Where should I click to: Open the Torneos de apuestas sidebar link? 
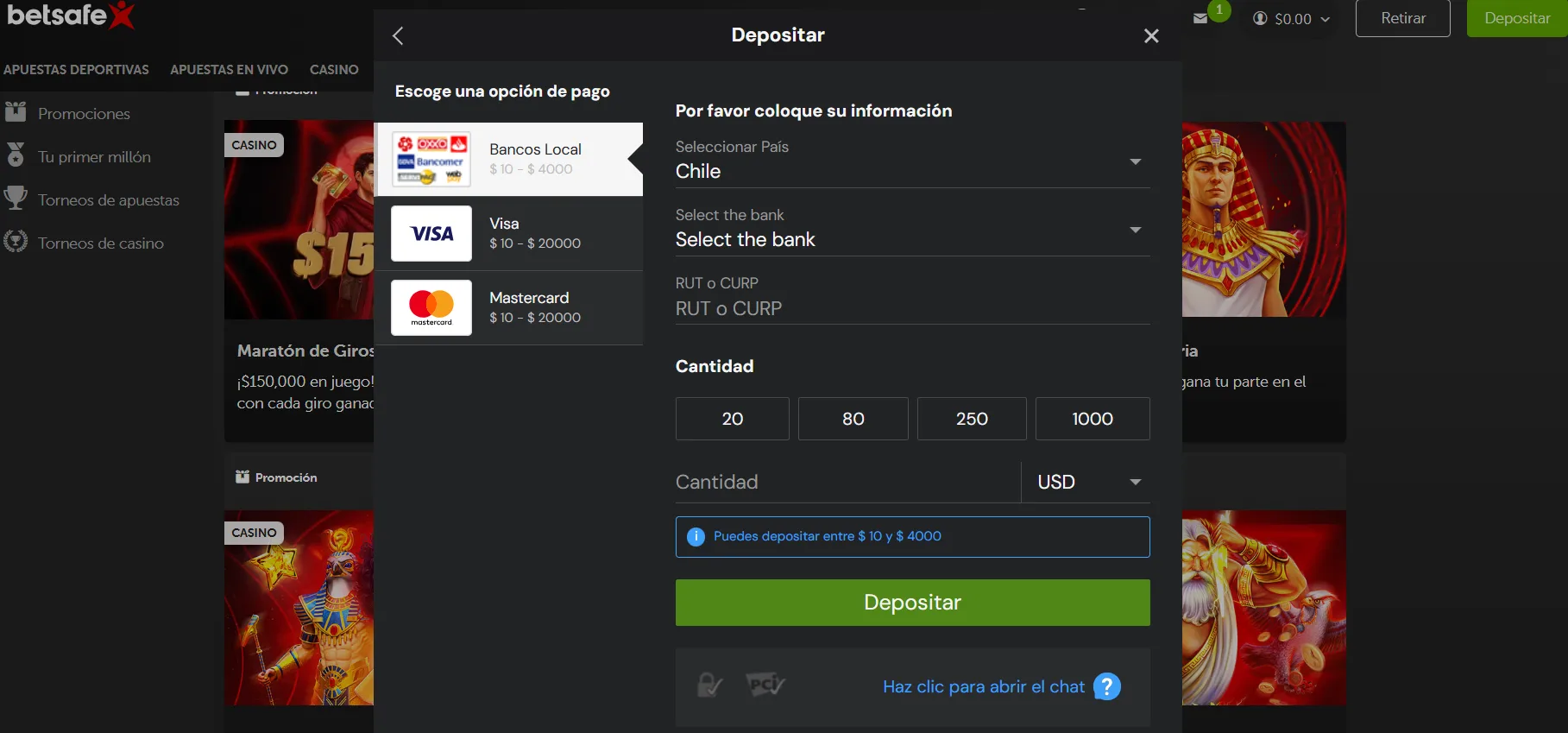(x=109, y=199)
